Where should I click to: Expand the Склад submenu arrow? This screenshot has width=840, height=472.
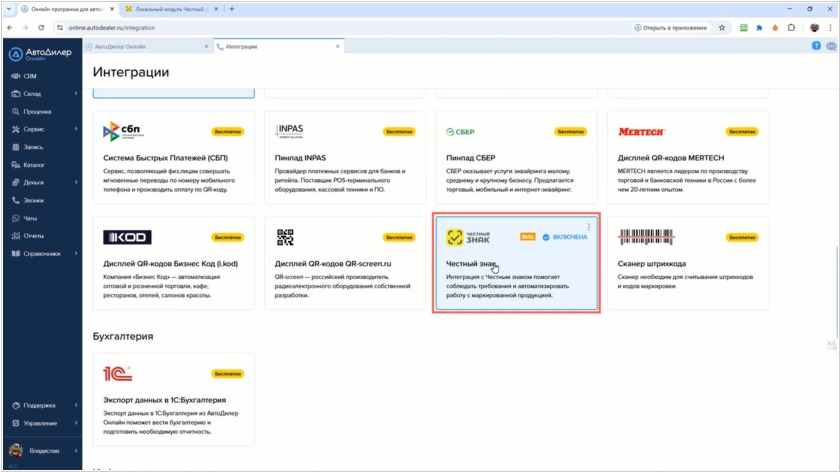pyautogui.click(x=76, y=94)
